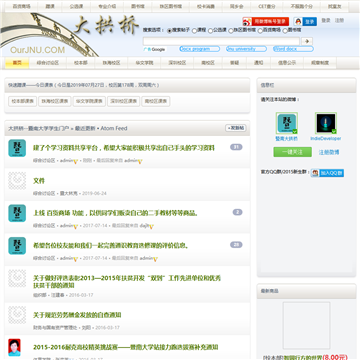Open the docx program ad link
360x360 pixels.
pos(199,49)
